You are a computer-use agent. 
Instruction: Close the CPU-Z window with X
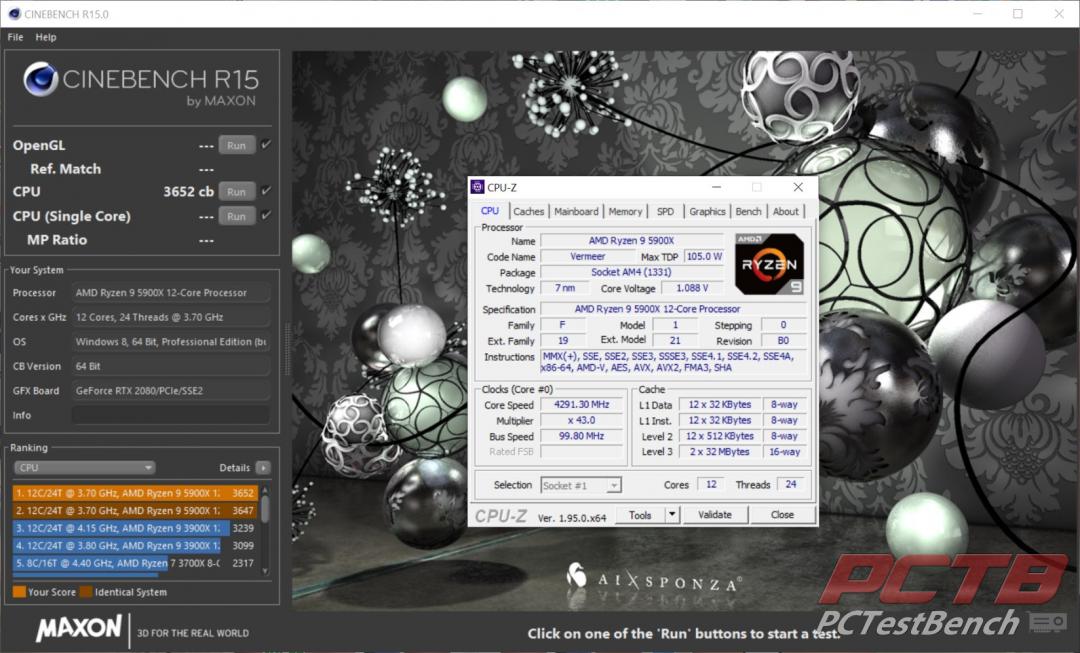click(x=798, y=187)
